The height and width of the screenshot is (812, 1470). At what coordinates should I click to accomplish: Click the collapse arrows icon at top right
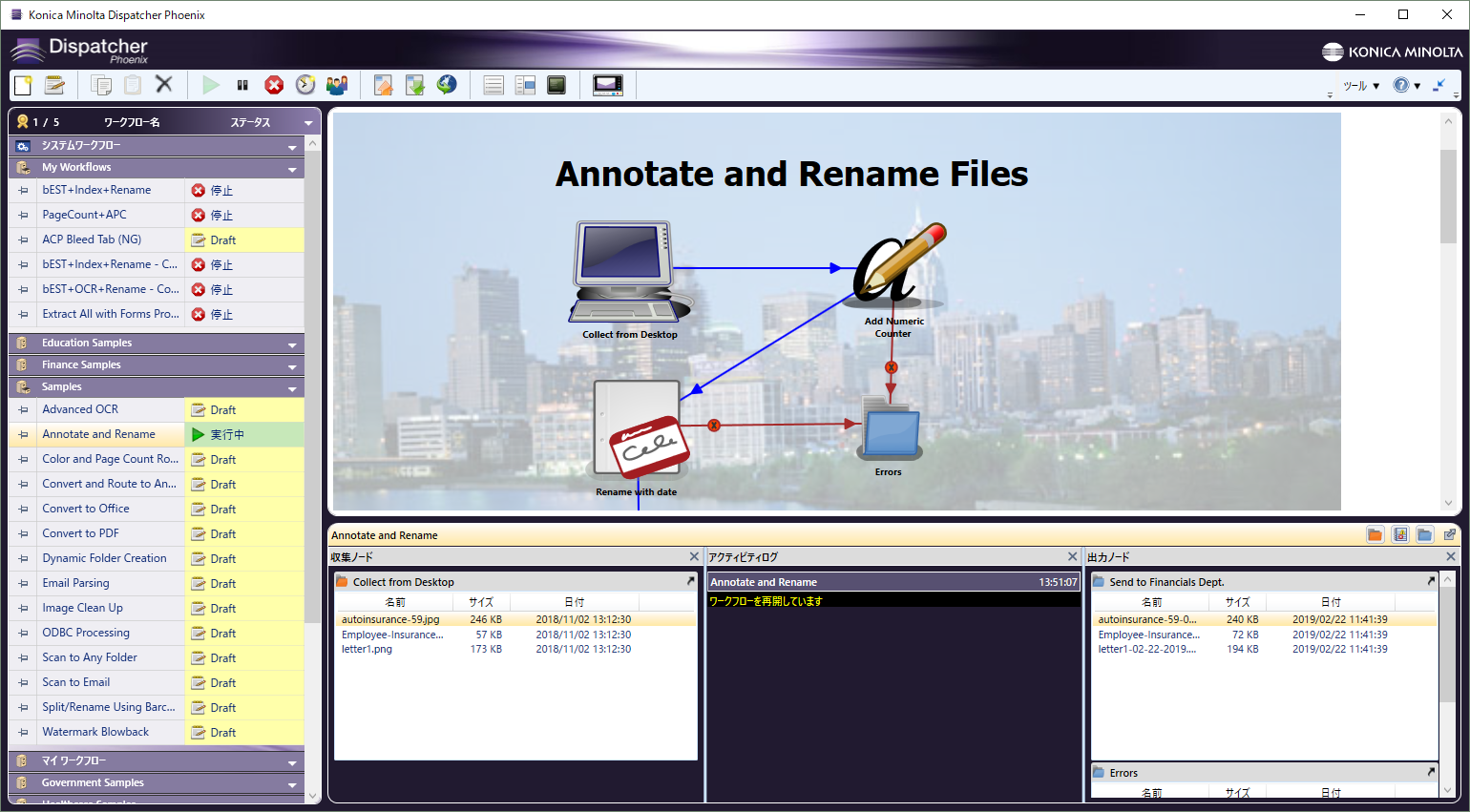[x=1439, y=85]
